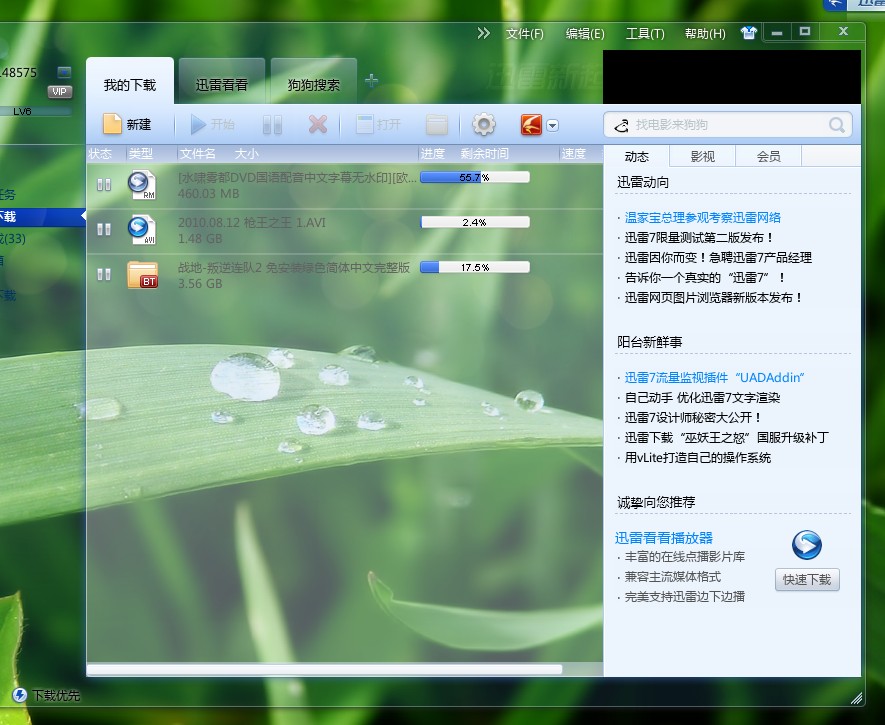The height and width of the screenshot is (725, 885).
Task: Click the toolbar pause icon
Action: pos(272,125)
